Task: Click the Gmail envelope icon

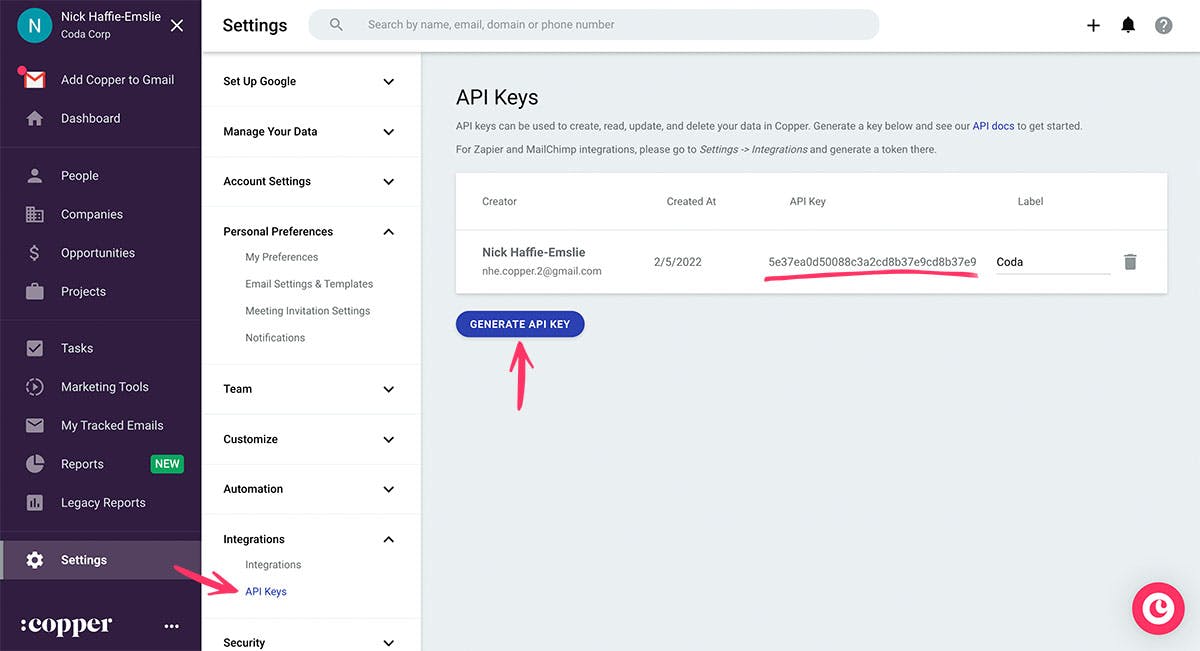Action: pos(34,80)
